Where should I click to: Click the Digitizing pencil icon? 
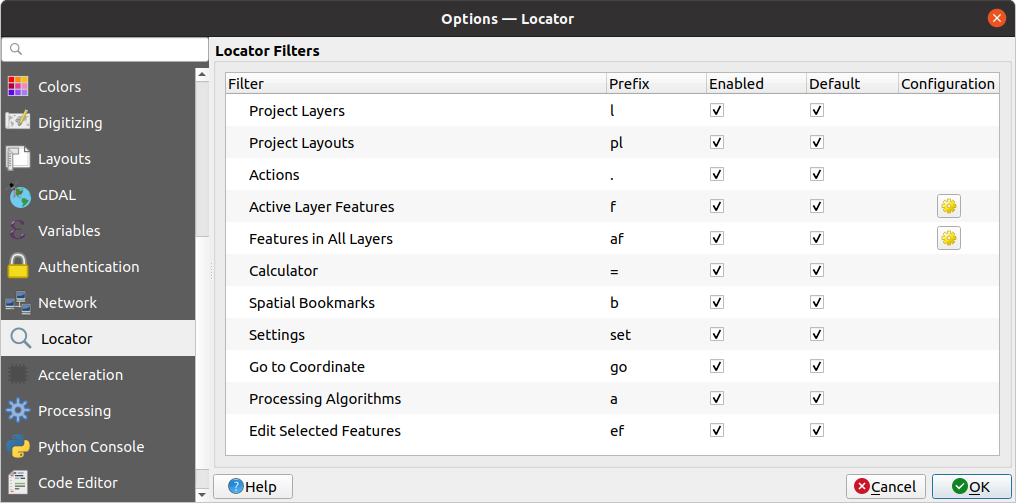(18, 123)
